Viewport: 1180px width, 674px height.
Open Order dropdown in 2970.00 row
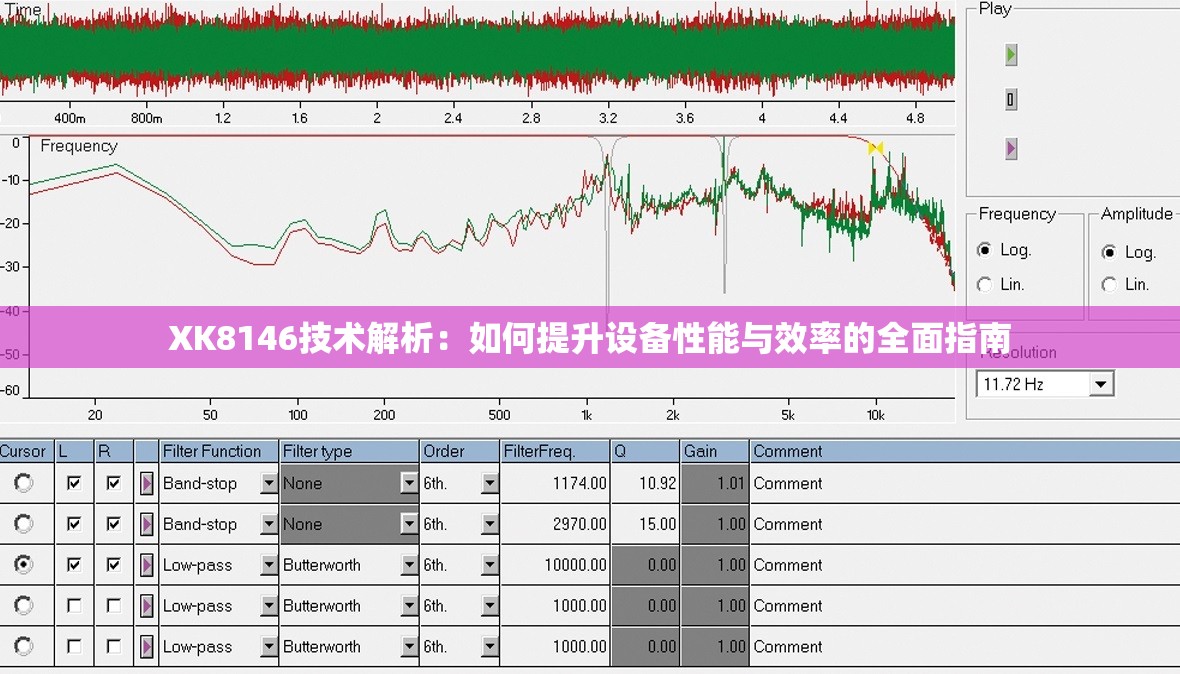click(490, 524)
